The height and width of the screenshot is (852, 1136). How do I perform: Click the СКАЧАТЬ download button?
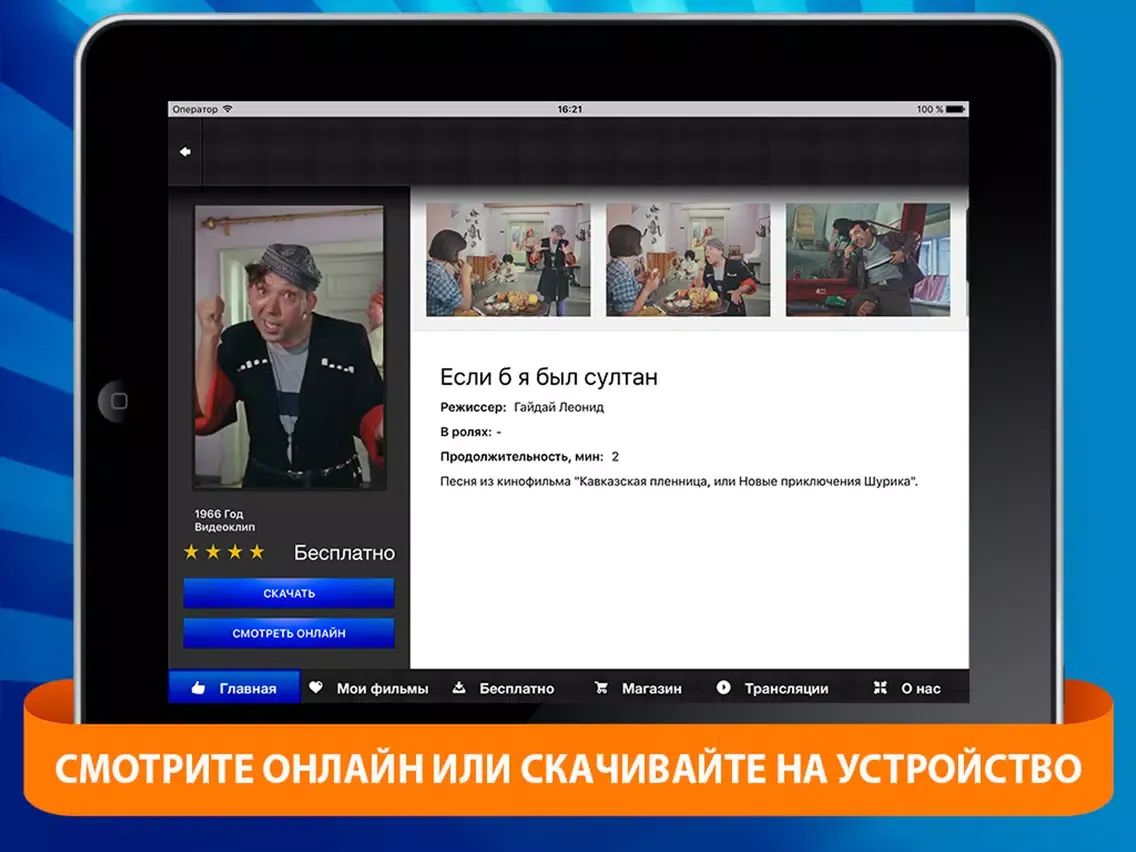[x=289, y=593]
